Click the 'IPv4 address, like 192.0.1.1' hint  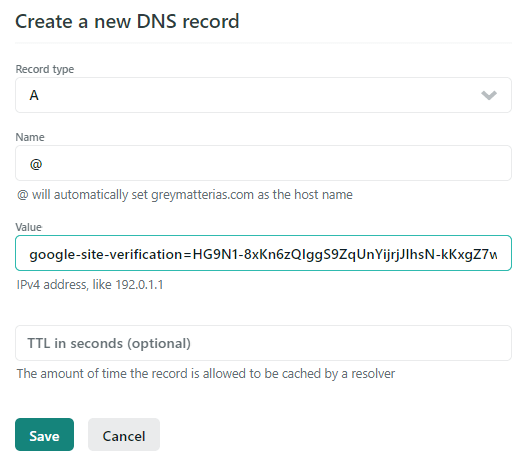90,285
